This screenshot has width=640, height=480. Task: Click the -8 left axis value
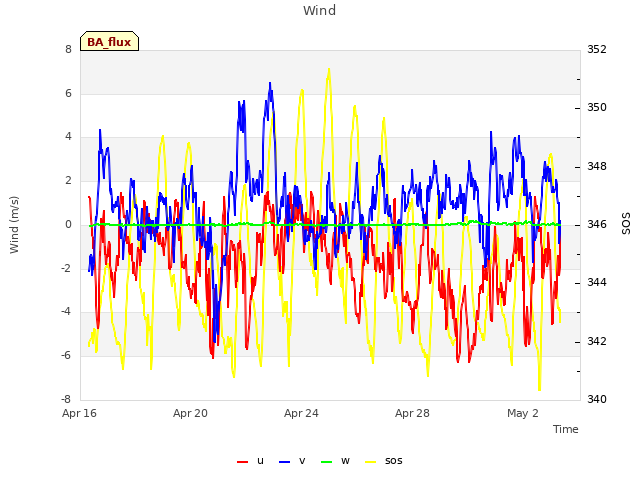coord(66,399)
